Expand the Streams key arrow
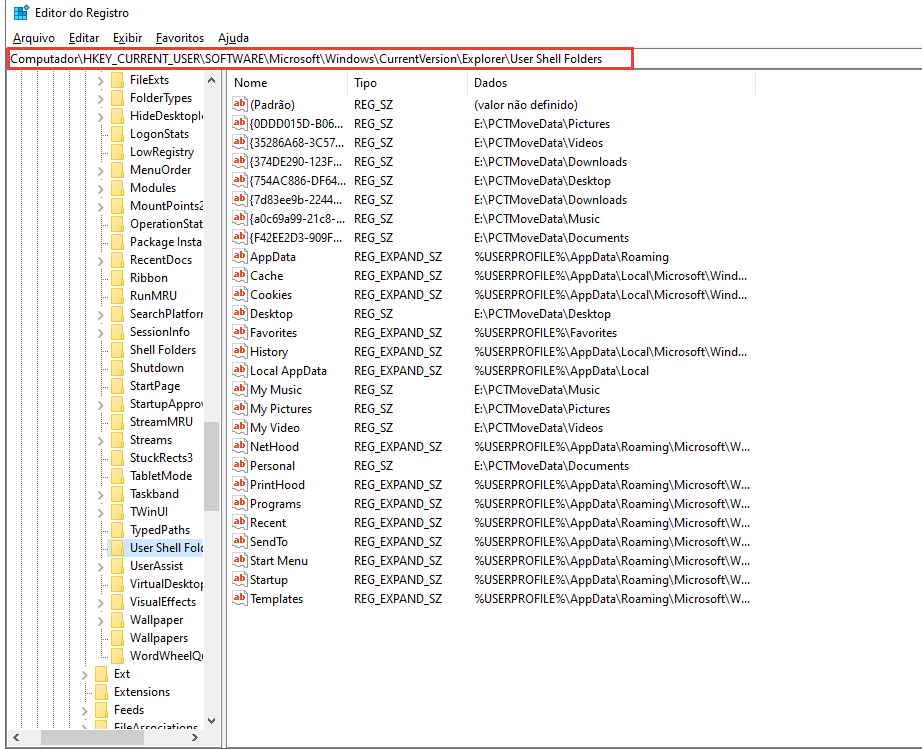922x749 pixels. pyautogui.click(x=101, y=440)
